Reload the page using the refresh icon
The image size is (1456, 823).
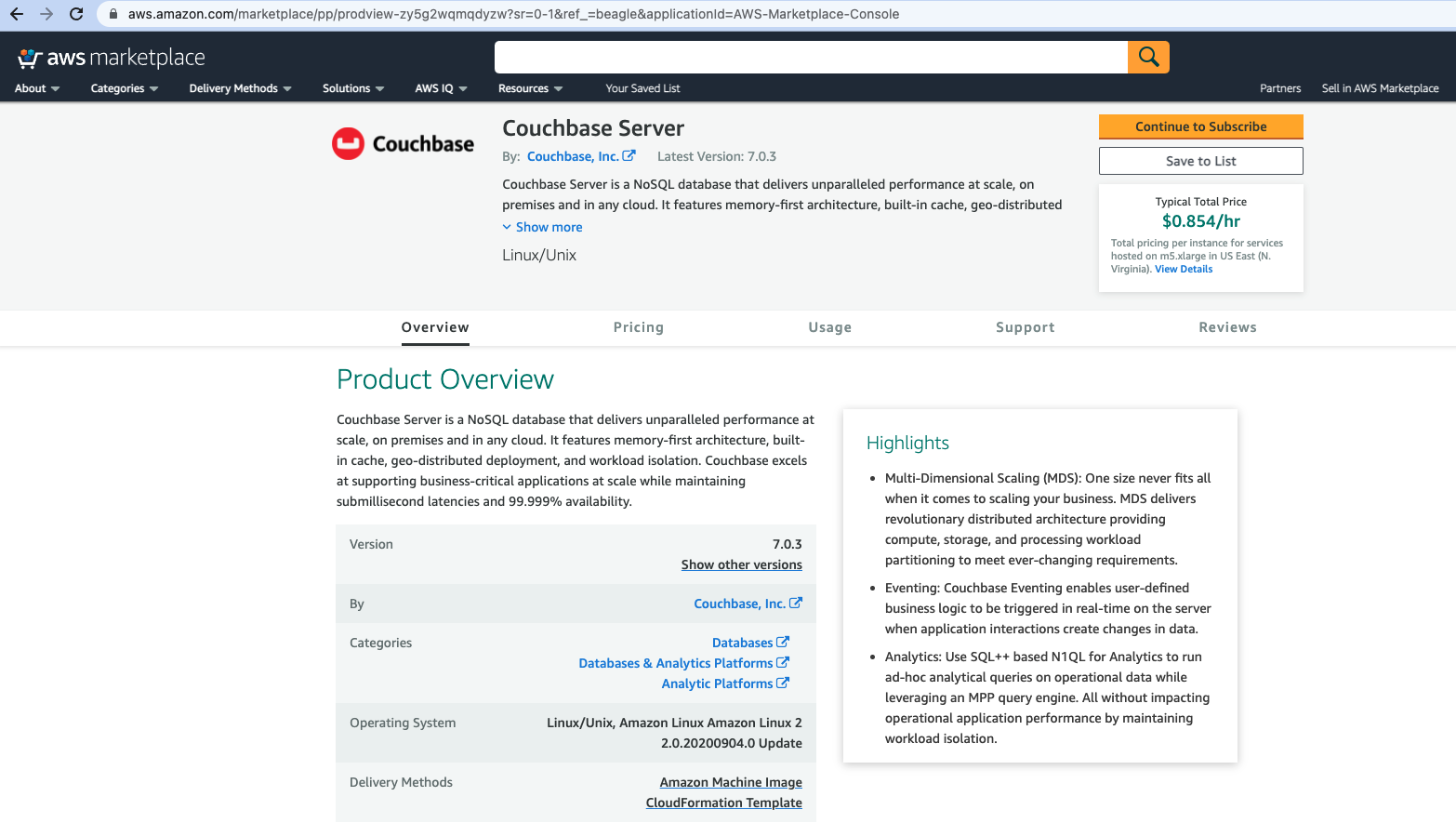click(76, 13)
